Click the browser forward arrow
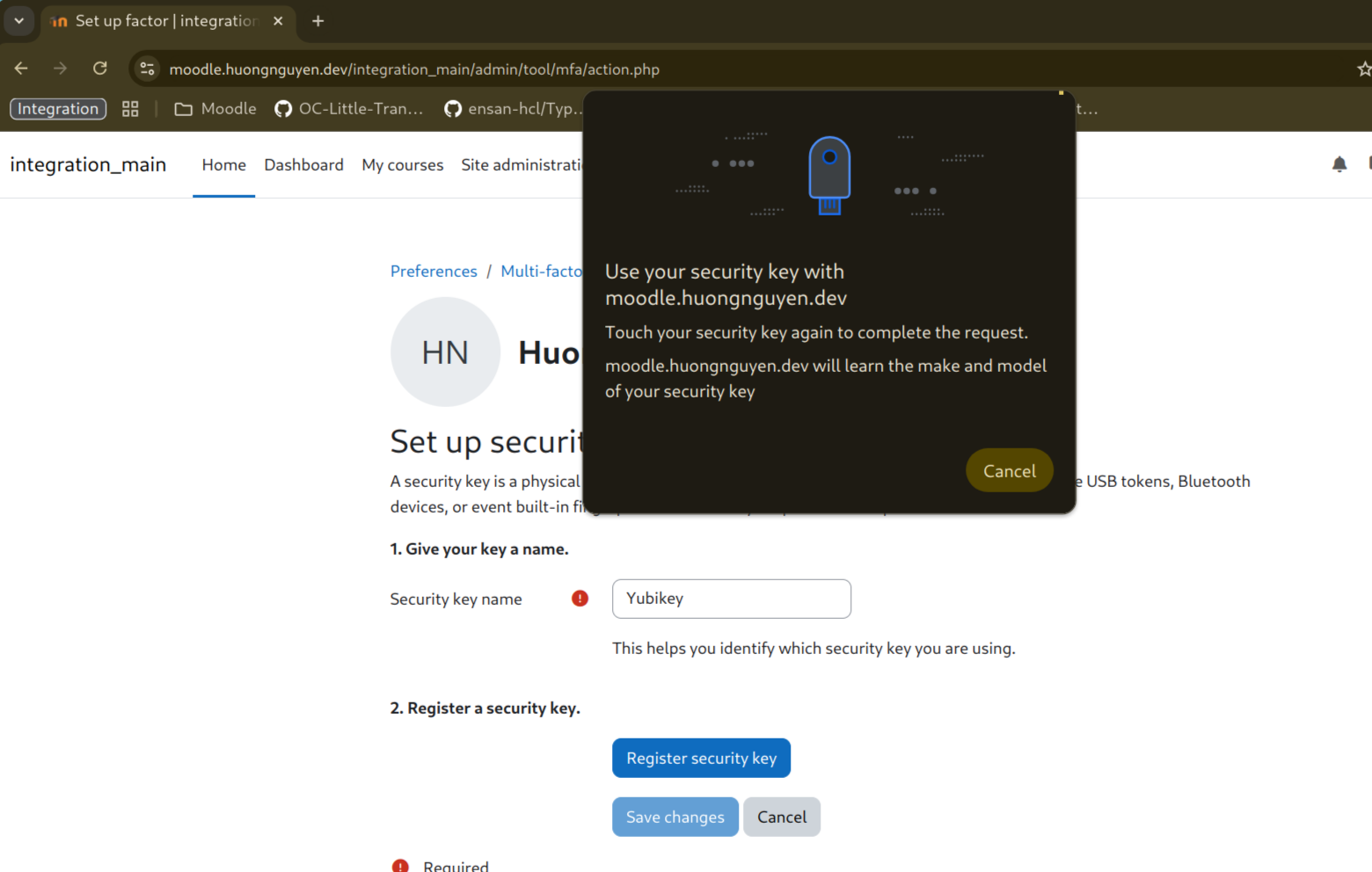Screen dimensions: 1372x872 pyautogui.click(x=60, y=69)
